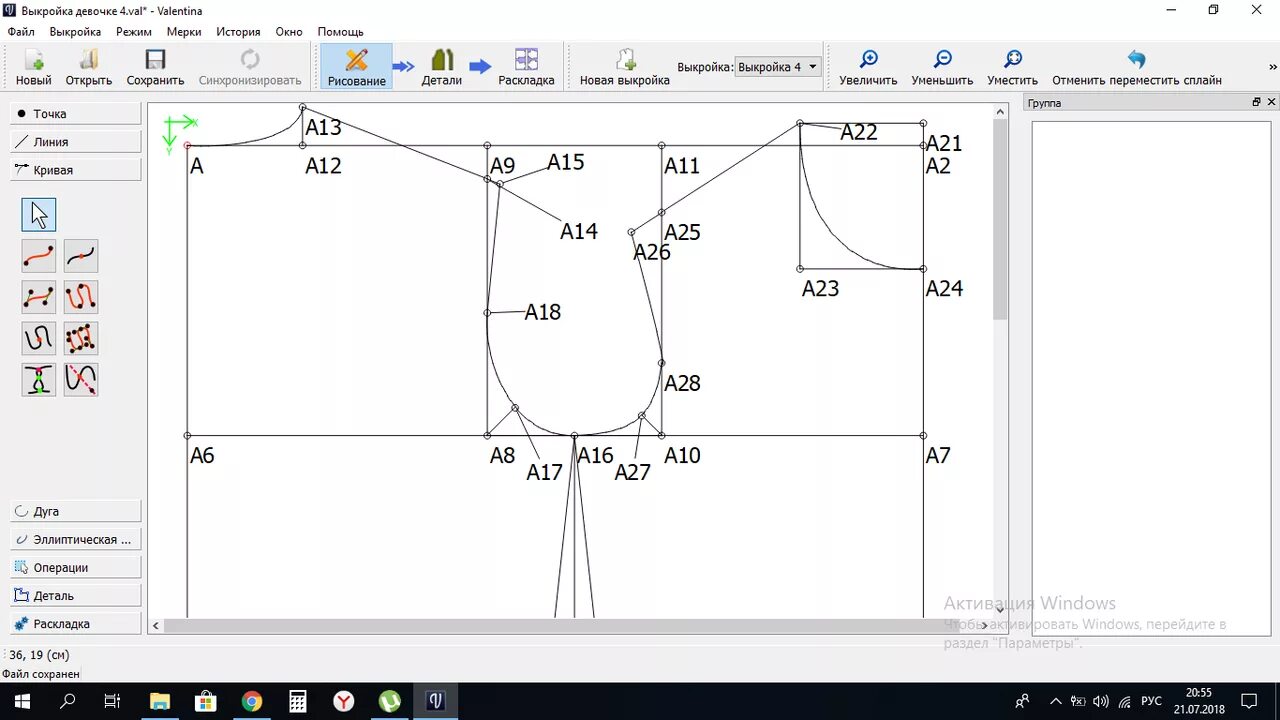Screen dimensions: 1280x720
Task: Open the Режим menu
Action: [x=134, y=32]
